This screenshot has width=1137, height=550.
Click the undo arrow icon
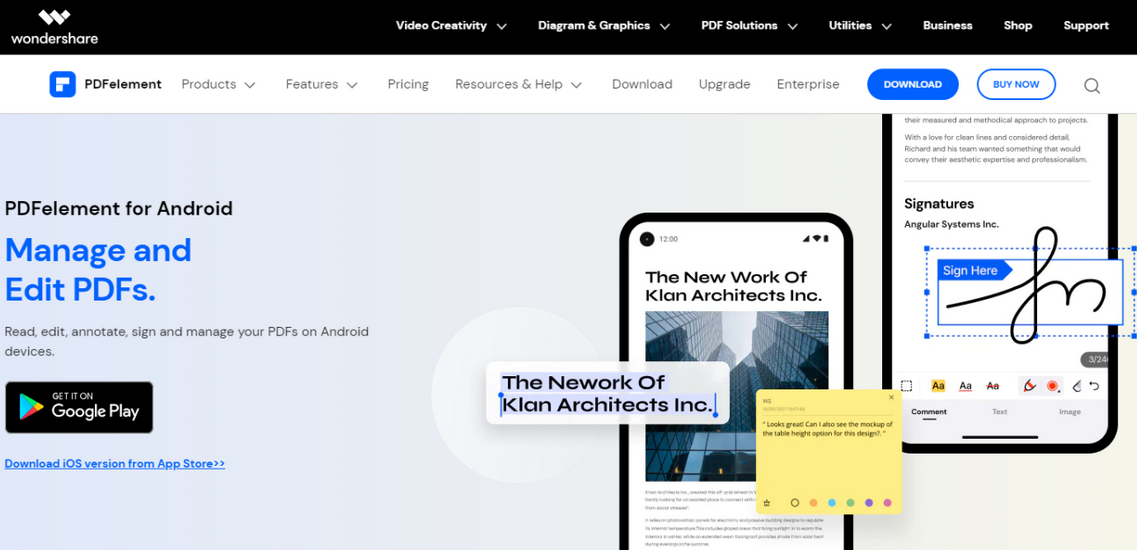(x=1094, y=386)
